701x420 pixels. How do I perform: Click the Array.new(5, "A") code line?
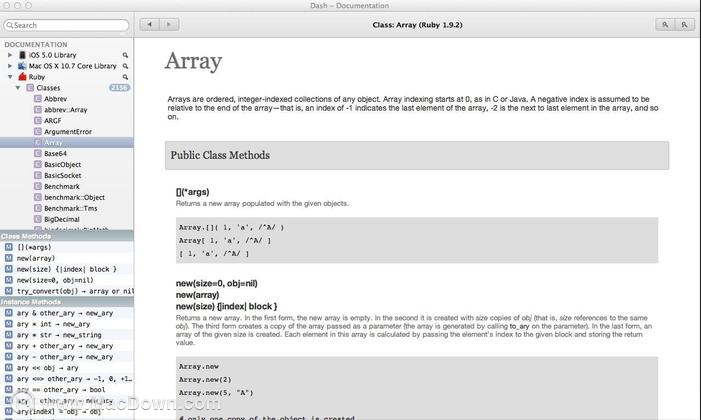[216, 393]
